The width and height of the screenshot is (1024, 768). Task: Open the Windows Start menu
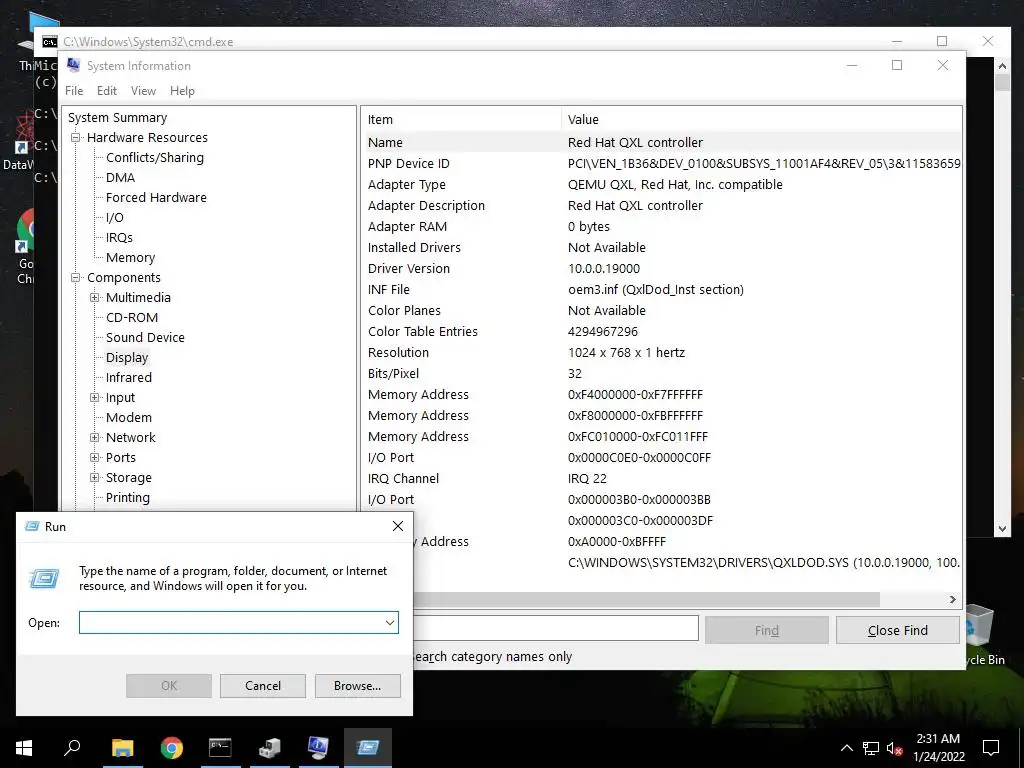point(24,748)
